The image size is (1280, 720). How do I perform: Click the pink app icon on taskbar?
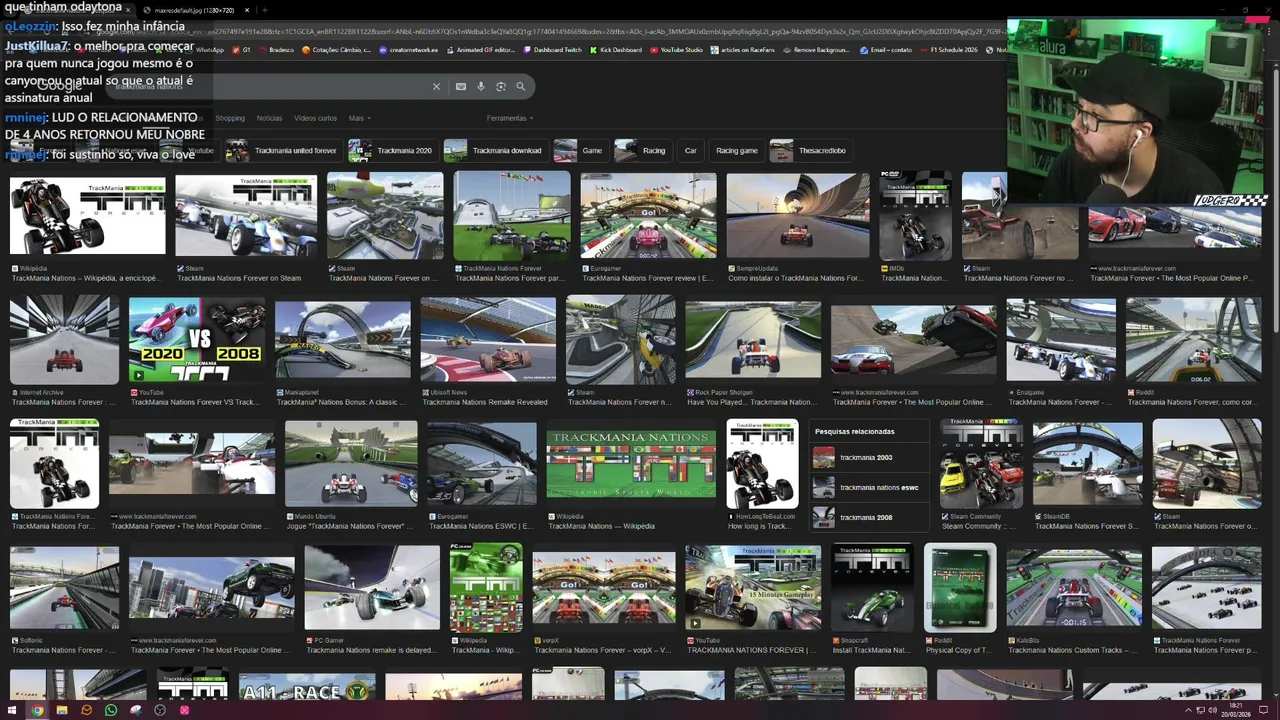(x=184, y=710)
